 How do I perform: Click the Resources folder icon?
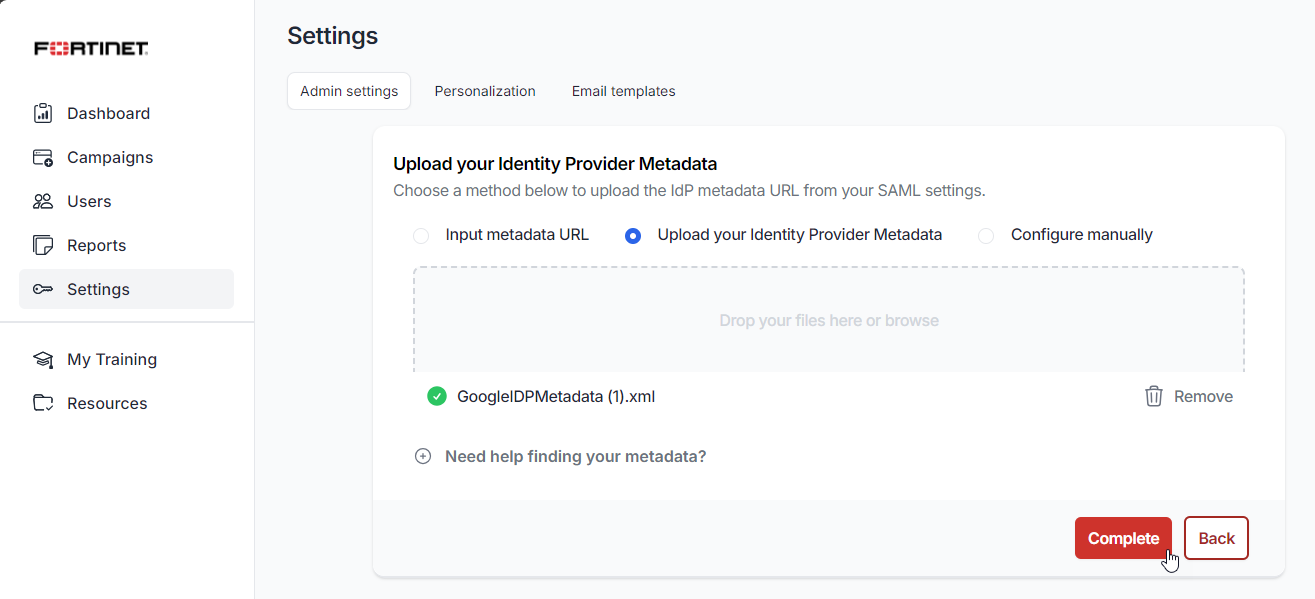coord(42,403)
